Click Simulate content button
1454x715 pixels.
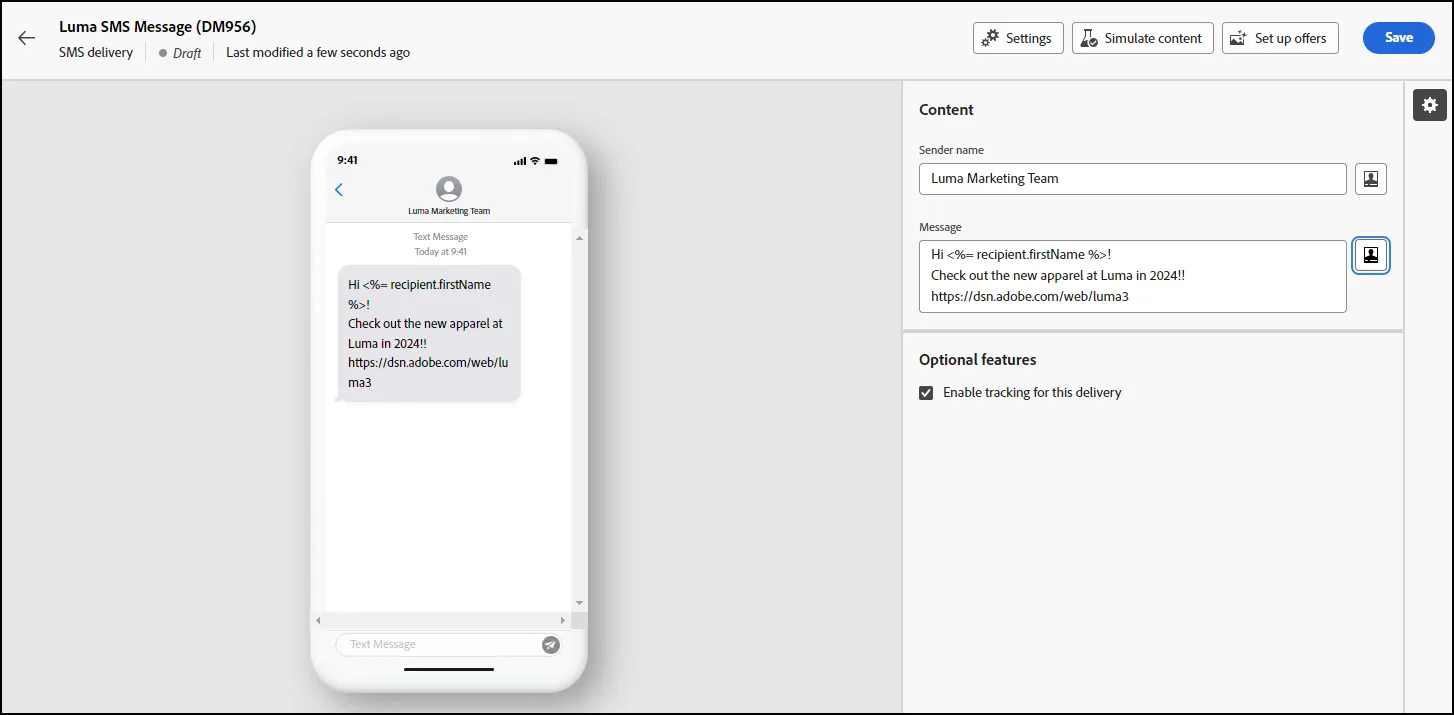click(1142, 38)
